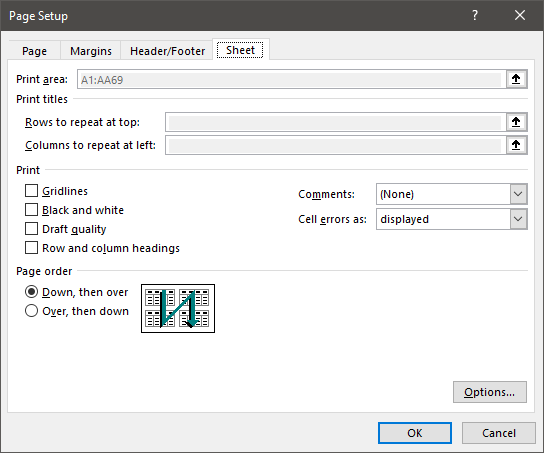Screen dimensions: 544x453
Task: Click the page order preview diagram
Action: 178,308
